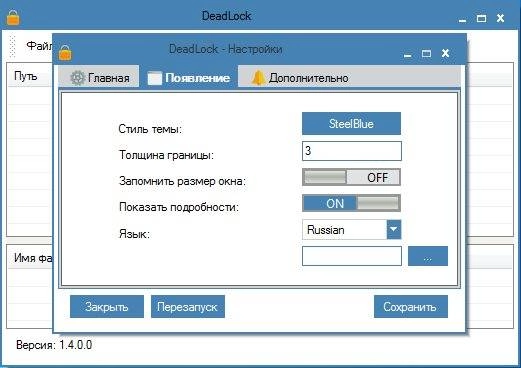This screenshot has width=521, height=368.
Task: Browse with the ... button
Action: [x=428, y=256]
